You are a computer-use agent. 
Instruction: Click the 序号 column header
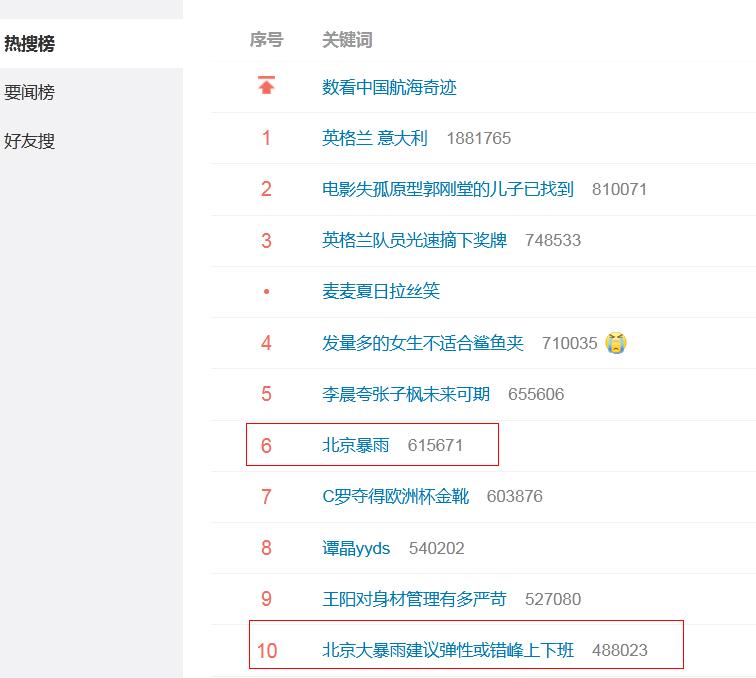click(x=266, y=40)
